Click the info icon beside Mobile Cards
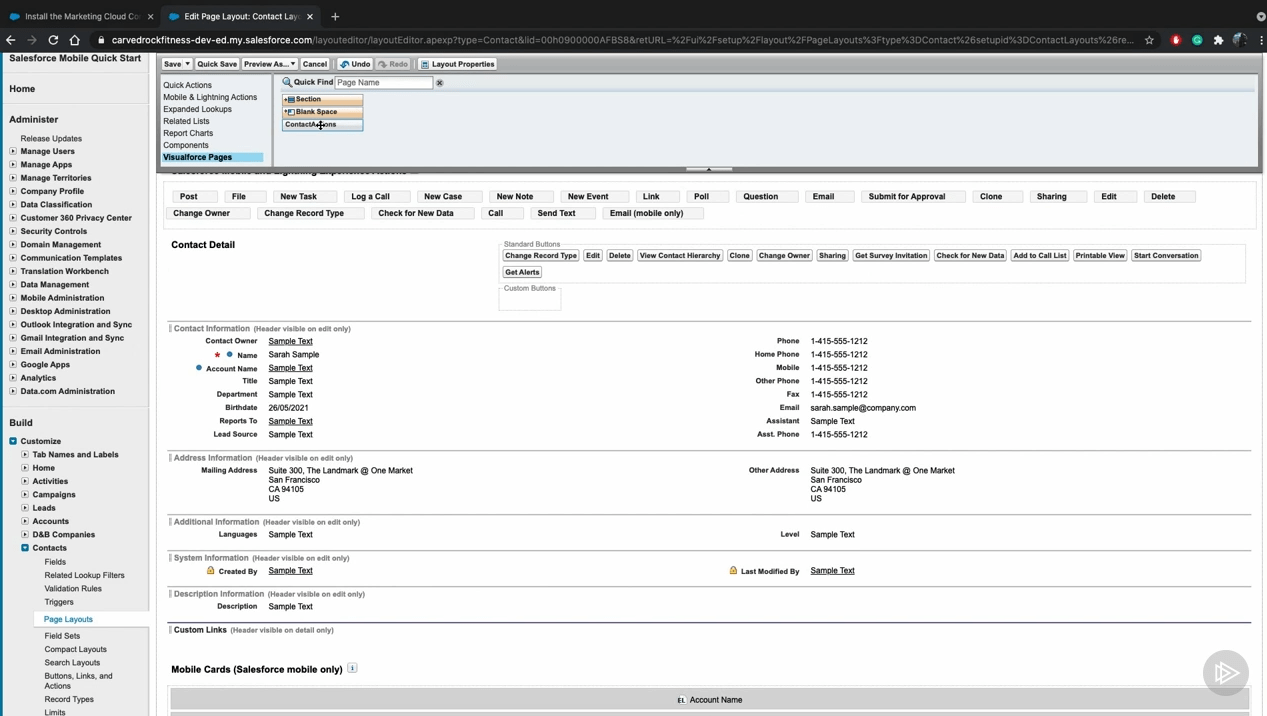This screenshot has width=1267, height=716. tap(352, 668)
